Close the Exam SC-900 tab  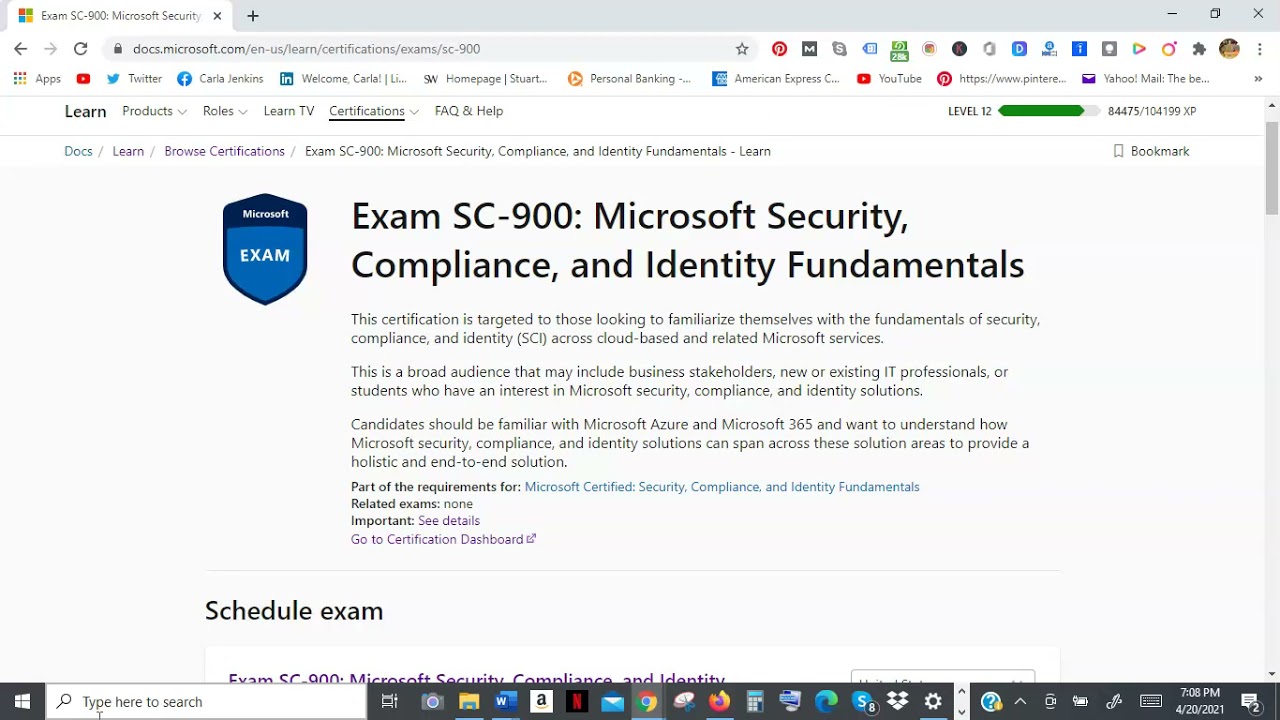click(x=217, y=16)
